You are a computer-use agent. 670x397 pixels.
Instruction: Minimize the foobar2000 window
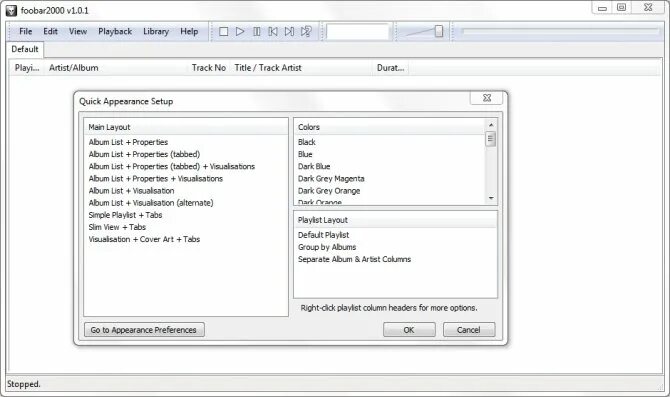tap(602, 8)
